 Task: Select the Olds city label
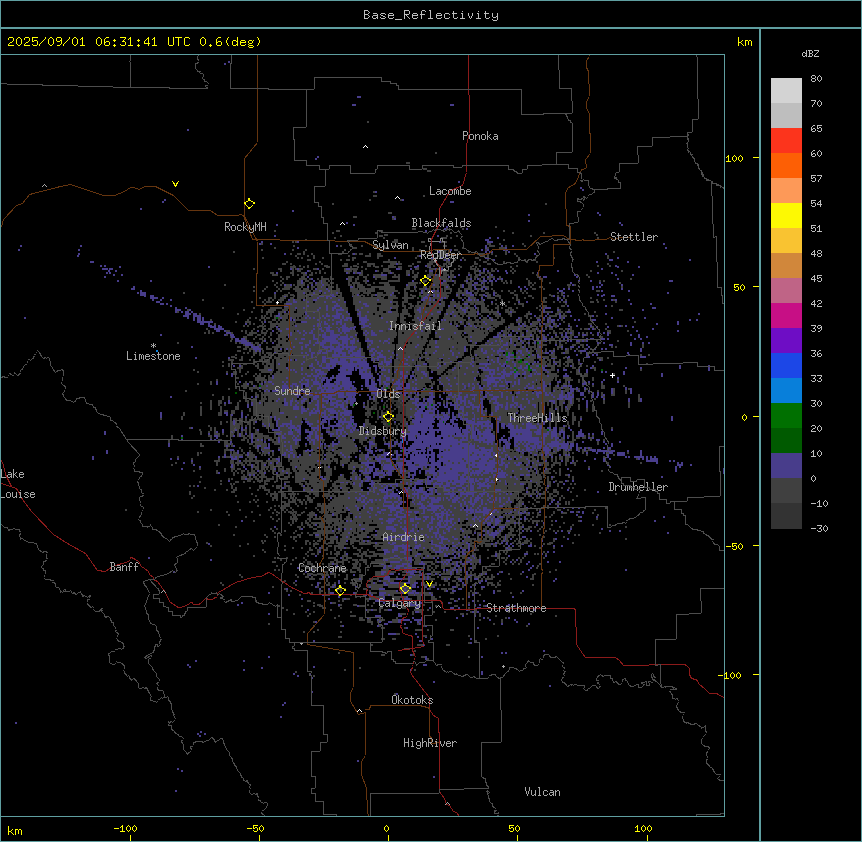point(388,394)
